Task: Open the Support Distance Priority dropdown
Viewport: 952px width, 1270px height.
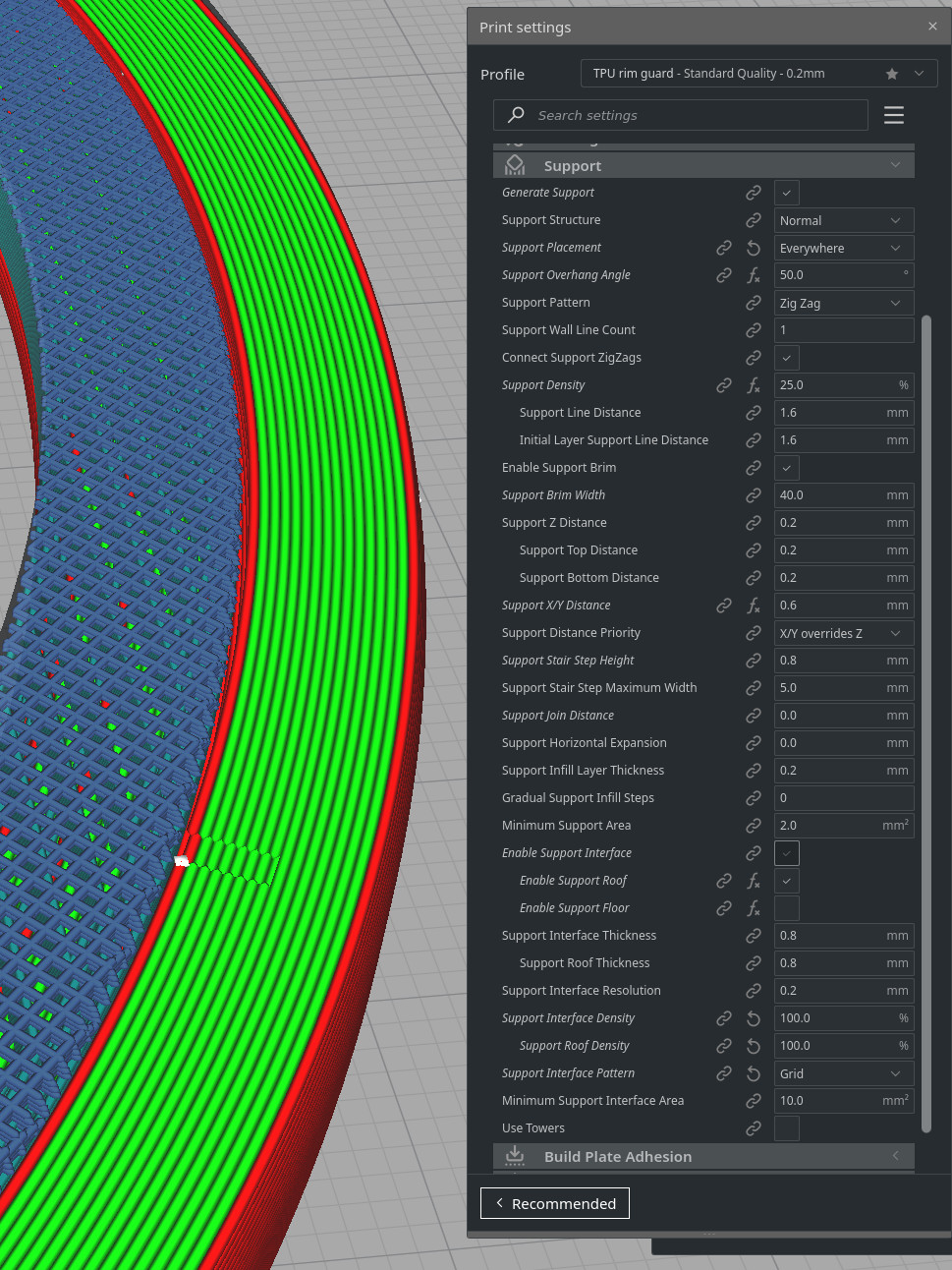Action: pyautogui.click(x=844, y=633)
